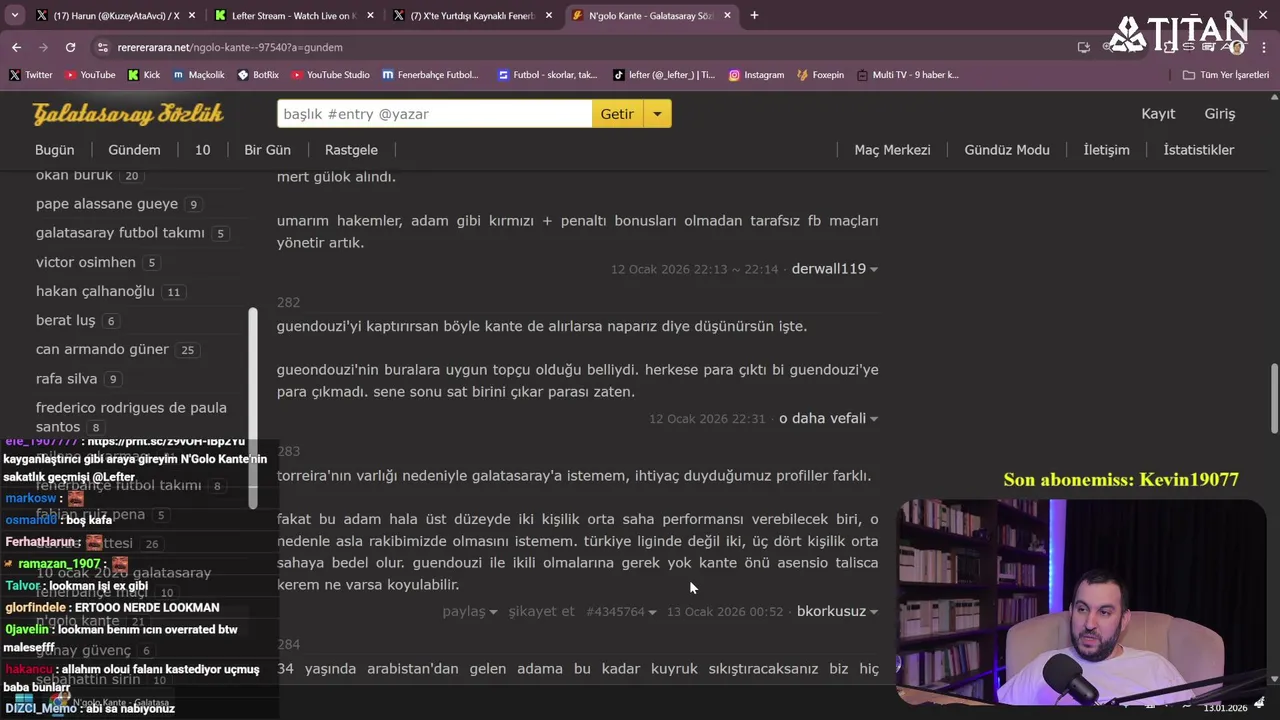Open the Foxepin bookmark
The width and height of the screenshot is (1280, 720).
point(820,75)
